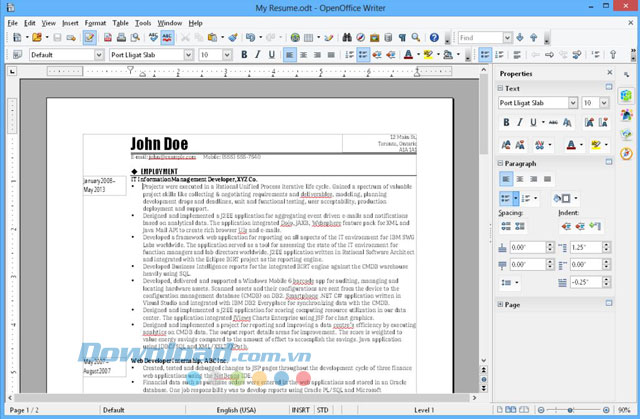Image resolution: width=640 pixels, height=419 pixels.
Task: Open the Table menu
Action: 120,21
